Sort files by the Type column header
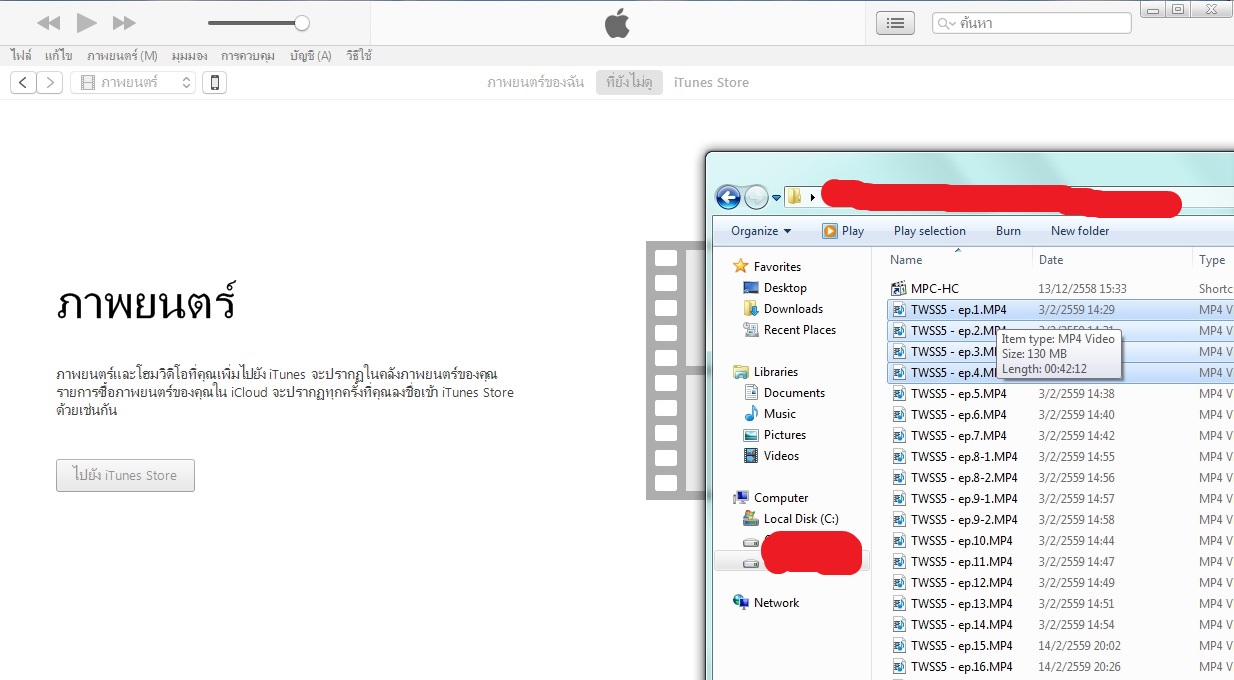Image resolution: width=1234 pixels, height=680 pixels. click(1212, 260)
